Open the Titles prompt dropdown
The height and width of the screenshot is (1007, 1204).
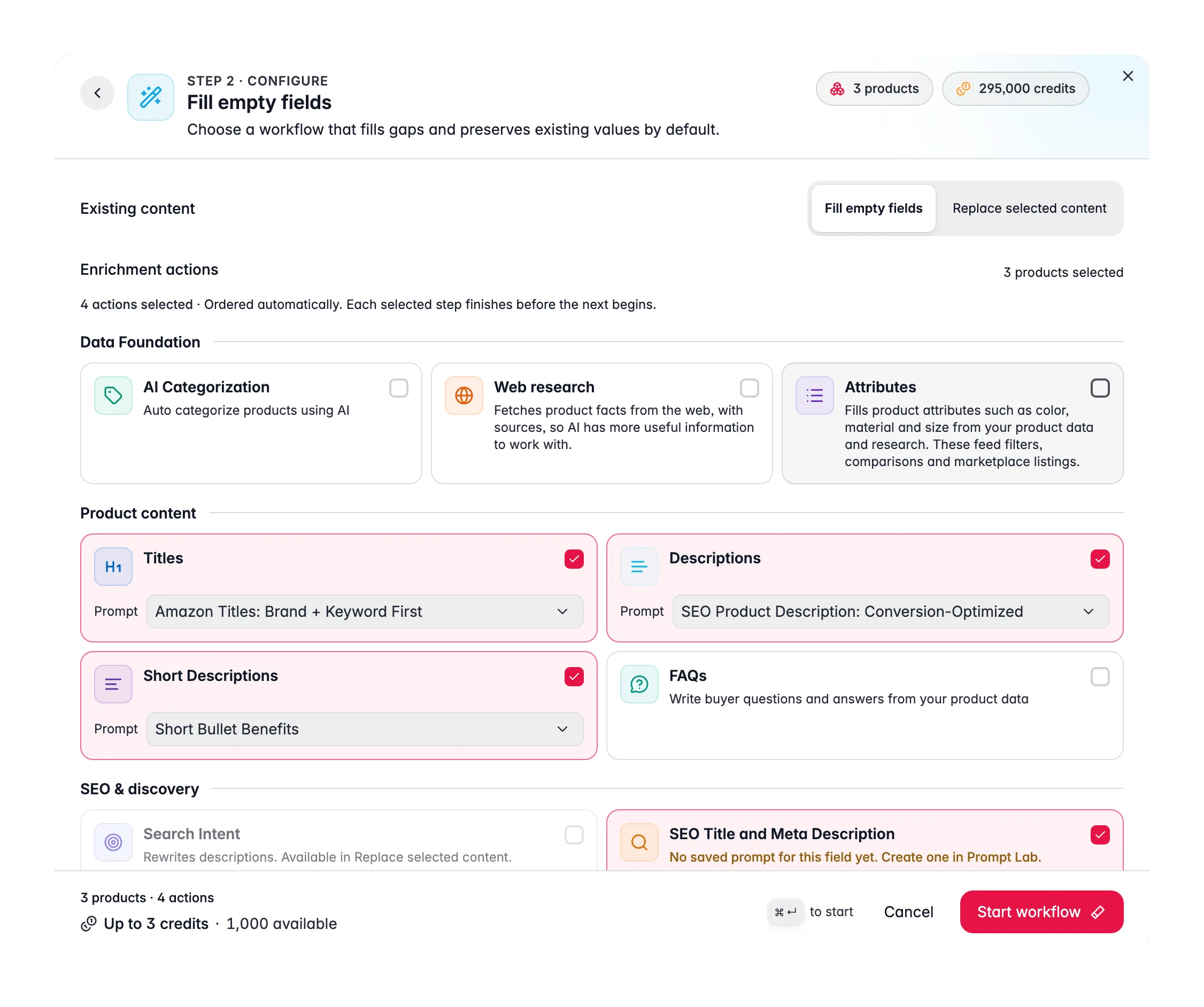click(365, 611)
